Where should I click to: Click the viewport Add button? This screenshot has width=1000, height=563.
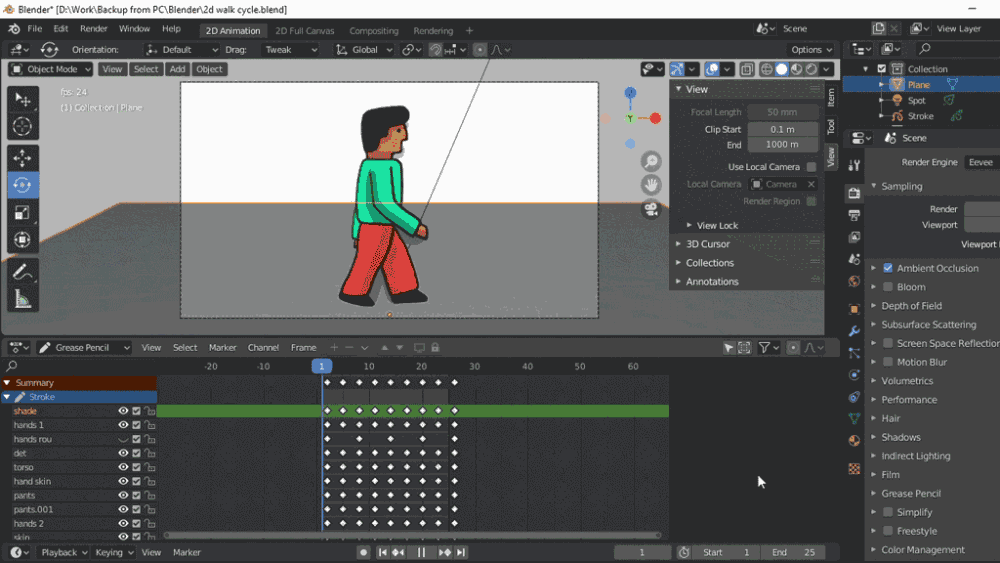click(177, 69)
